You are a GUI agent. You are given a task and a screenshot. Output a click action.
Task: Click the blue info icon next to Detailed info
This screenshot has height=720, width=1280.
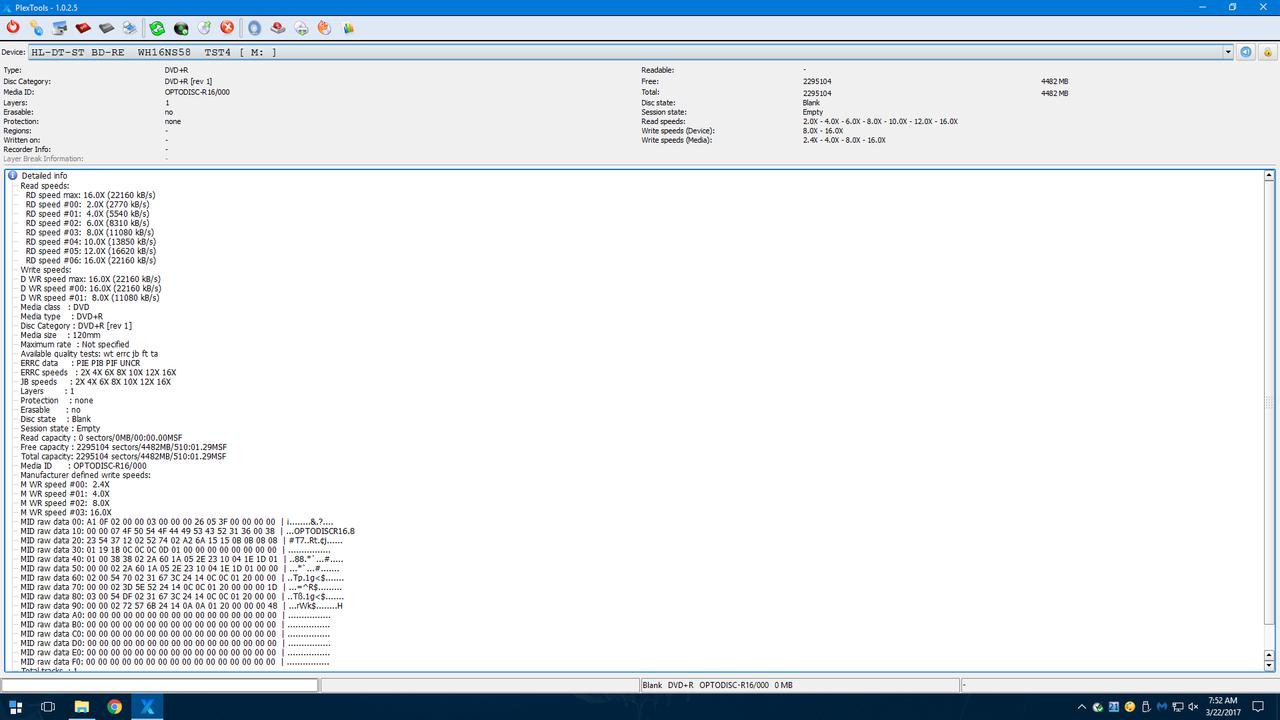tap(13, 176)
